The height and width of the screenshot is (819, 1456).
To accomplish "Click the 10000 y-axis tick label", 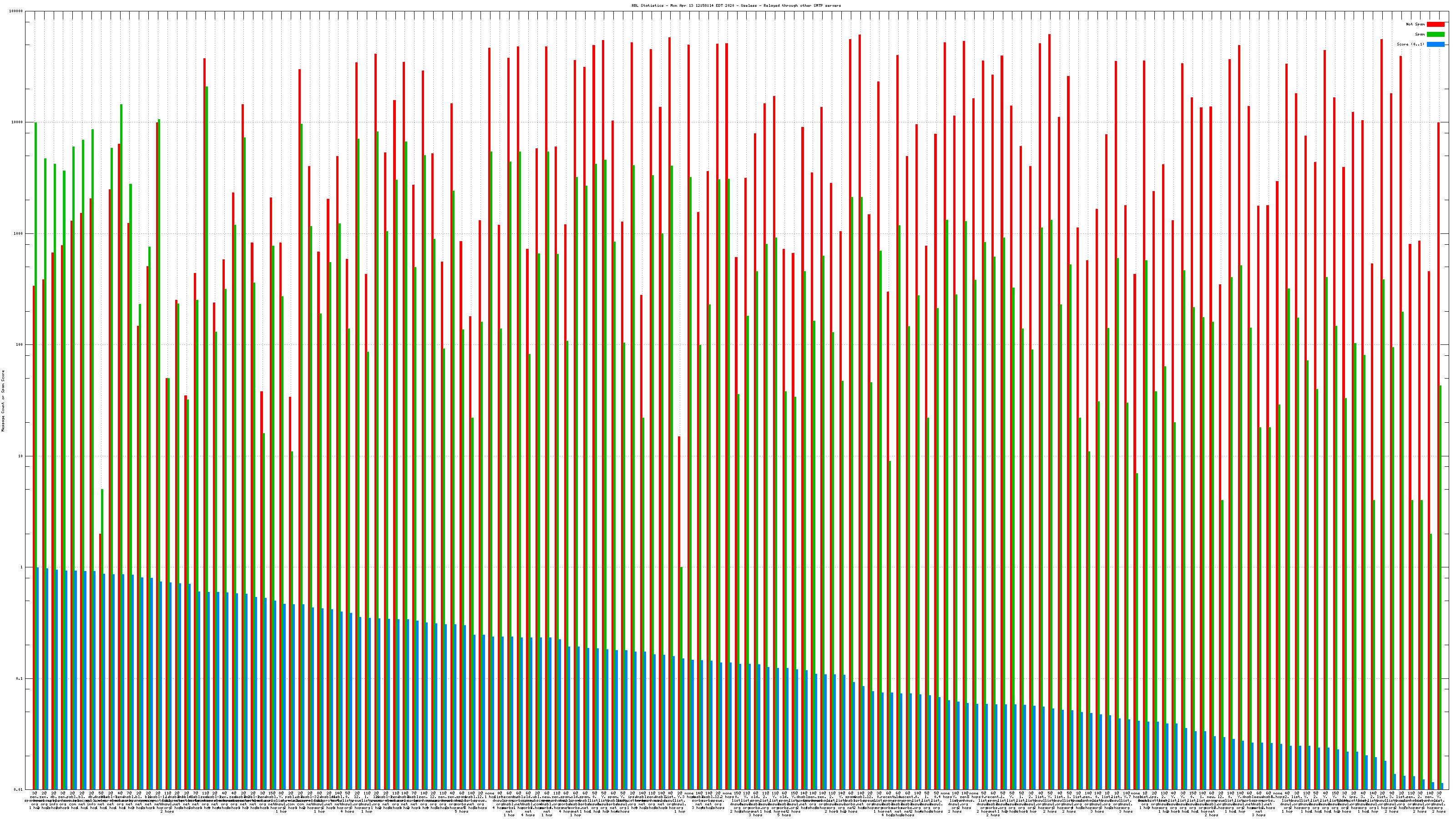I will coord(17,123).
